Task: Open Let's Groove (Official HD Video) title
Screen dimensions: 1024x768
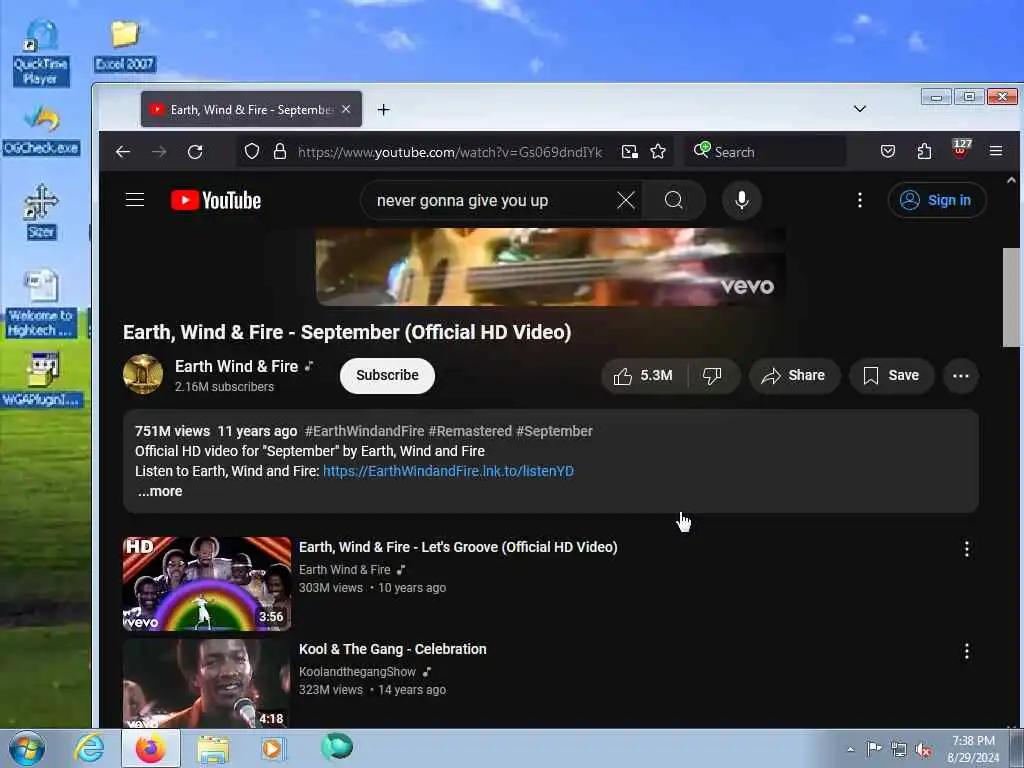Action: 458,547
